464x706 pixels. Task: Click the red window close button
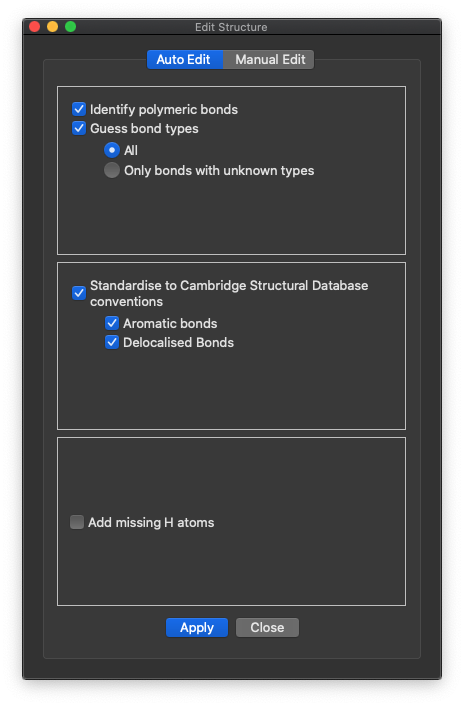pyautogui.click(x=35, y=27)
